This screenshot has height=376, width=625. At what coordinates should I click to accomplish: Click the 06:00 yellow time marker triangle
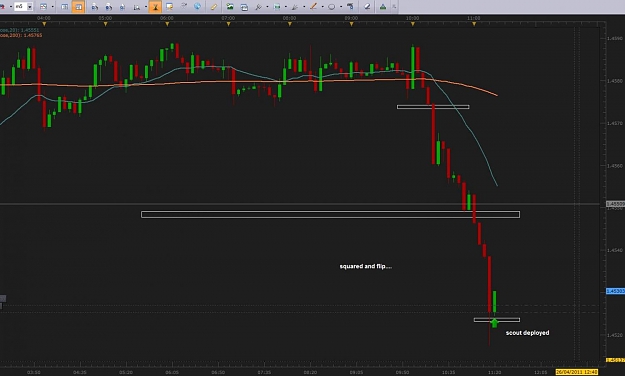[167, 24]
